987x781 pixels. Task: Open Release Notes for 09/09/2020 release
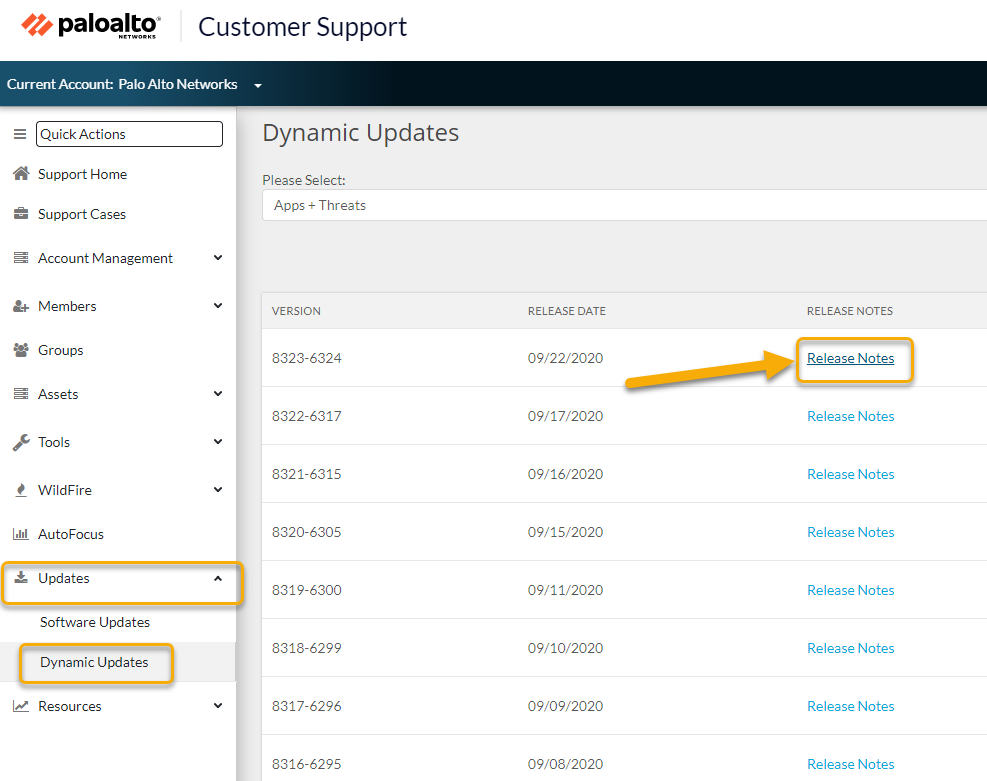pos(850,706)
